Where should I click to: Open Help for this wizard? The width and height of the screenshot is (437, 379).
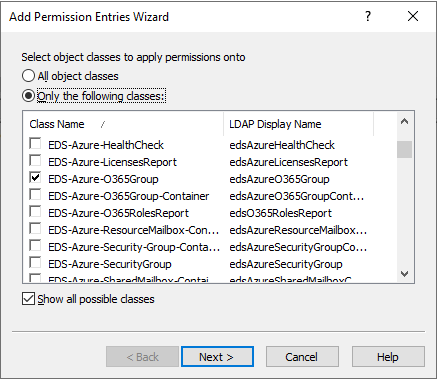[388, 357]
